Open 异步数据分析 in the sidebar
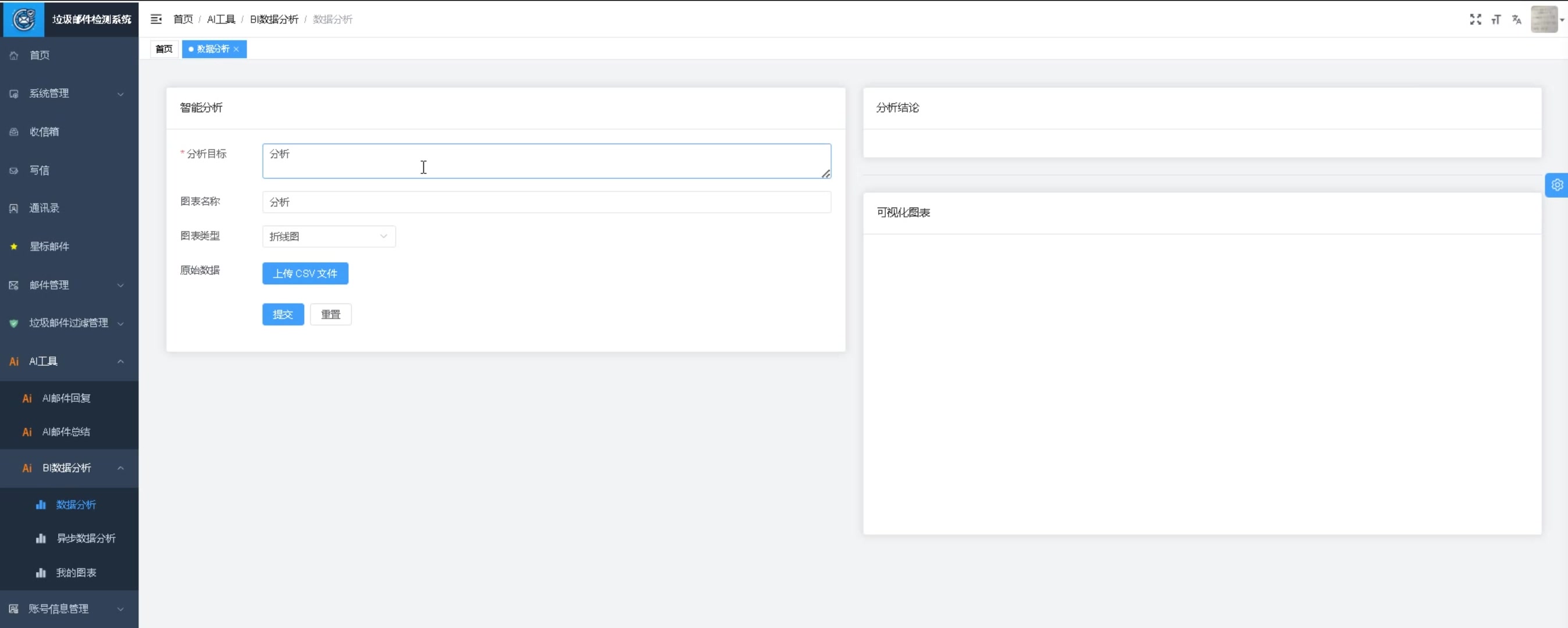Screen dimensions: 1568x628 pos(86,538)
